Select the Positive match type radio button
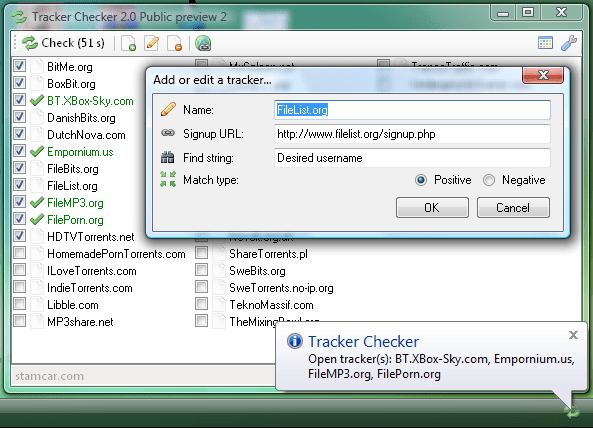The width and height of the screenshot is (593, 428). (421, 180)
